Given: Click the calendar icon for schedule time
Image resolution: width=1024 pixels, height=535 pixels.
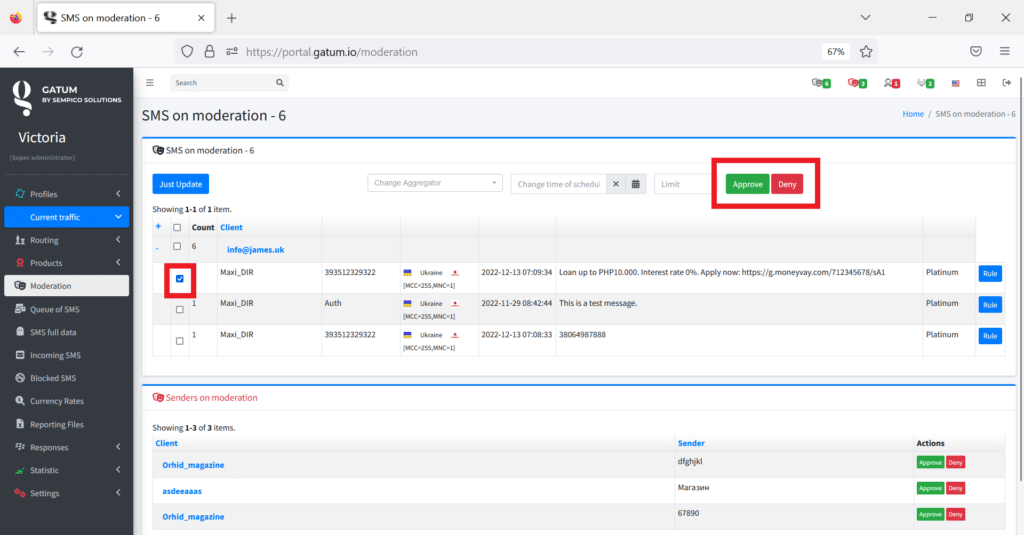Looking at the screenshot, I should pyautogui.click(x=635, y=184).
